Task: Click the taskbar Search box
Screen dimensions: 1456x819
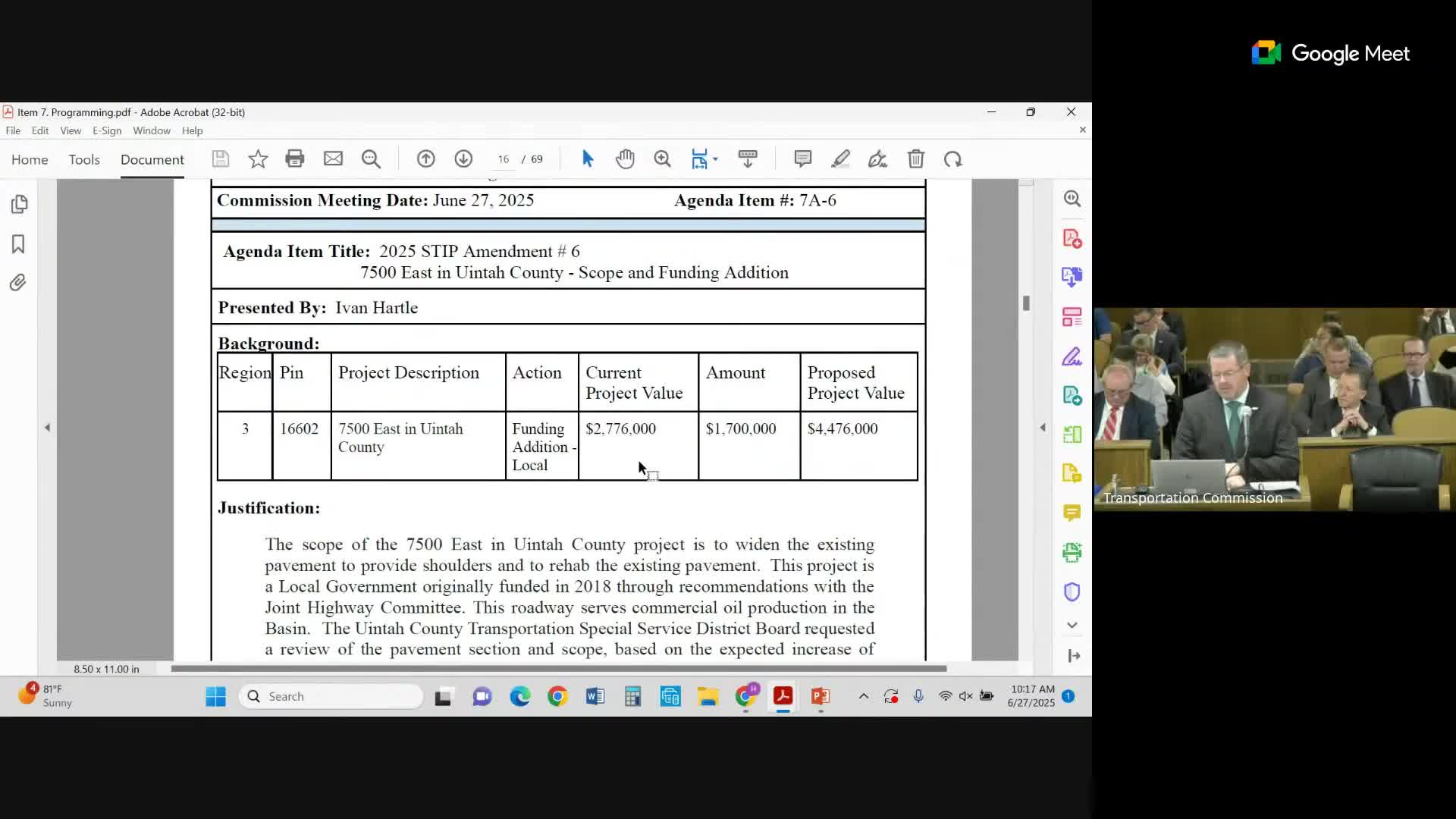Action: click(x=331, y=696)
